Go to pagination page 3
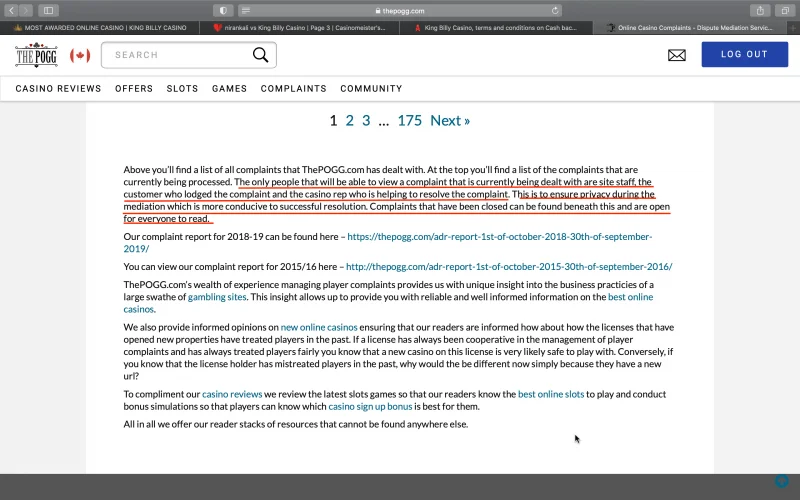Viewport: 800px width, 500px height. coord(366,120)
